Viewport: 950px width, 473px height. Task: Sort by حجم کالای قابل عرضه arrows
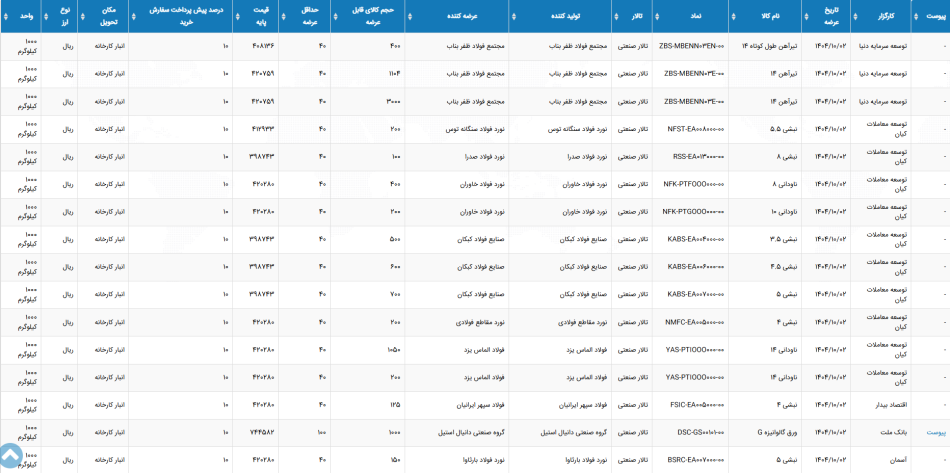pyautogui.click(x=336, y=18)
